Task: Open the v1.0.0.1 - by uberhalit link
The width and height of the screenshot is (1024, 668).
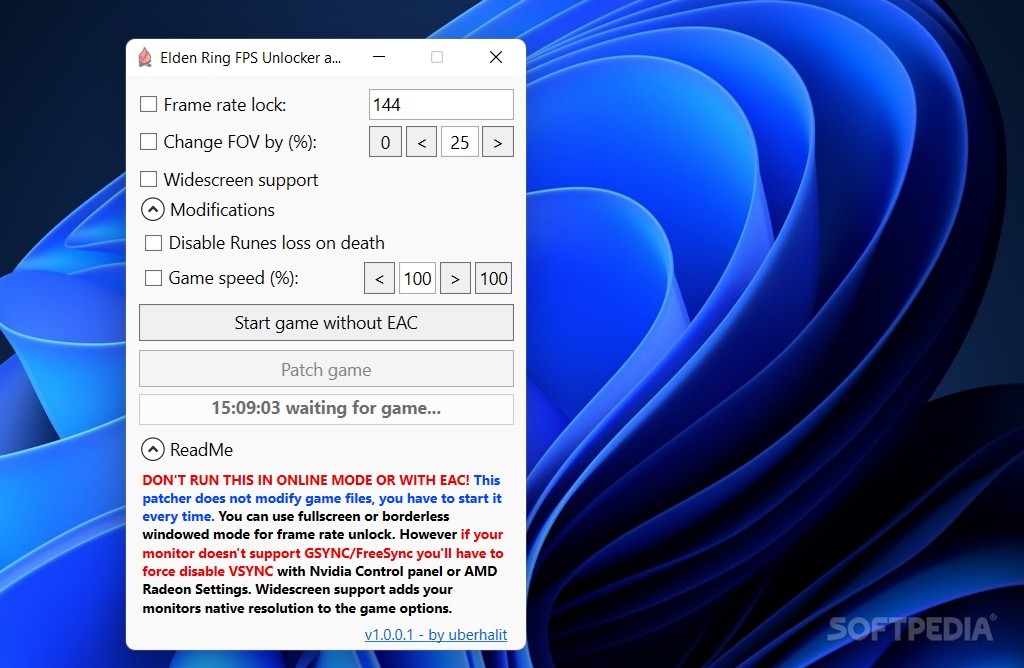Action: pyautogui.click(x=436, y=634)
